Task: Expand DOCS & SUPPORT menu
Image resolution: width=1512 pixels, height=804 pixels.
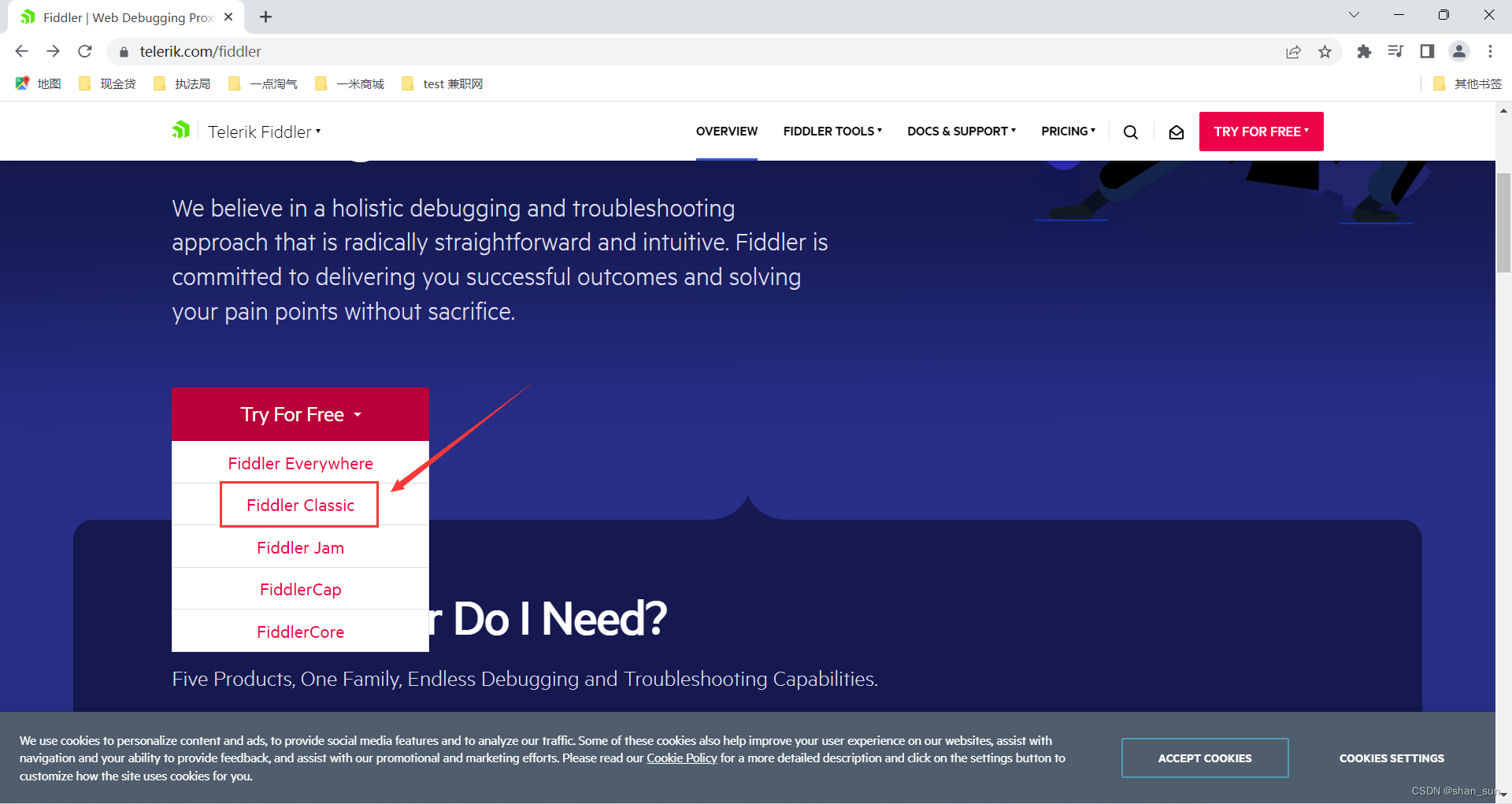Action: coord(962,132)
